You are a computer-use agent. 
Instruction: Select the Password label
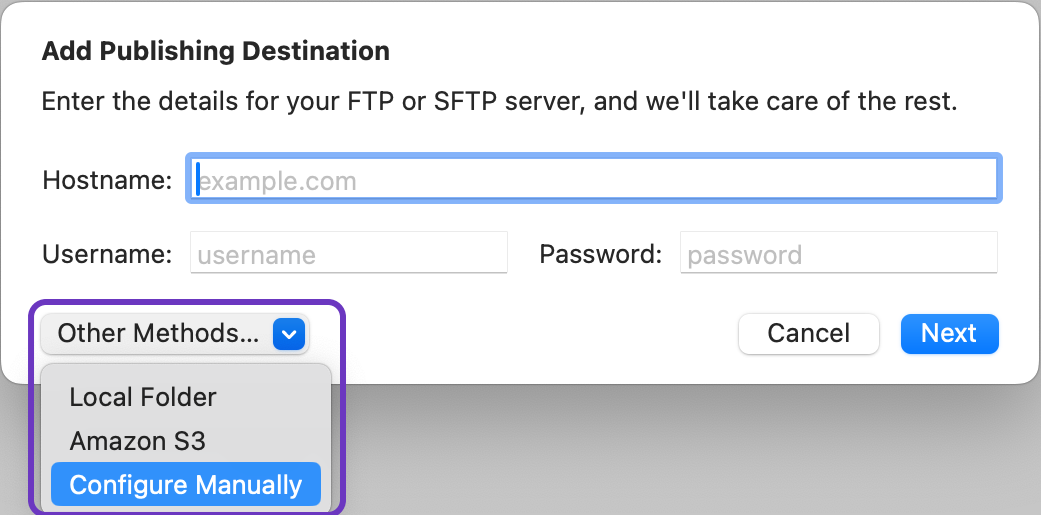600,254
